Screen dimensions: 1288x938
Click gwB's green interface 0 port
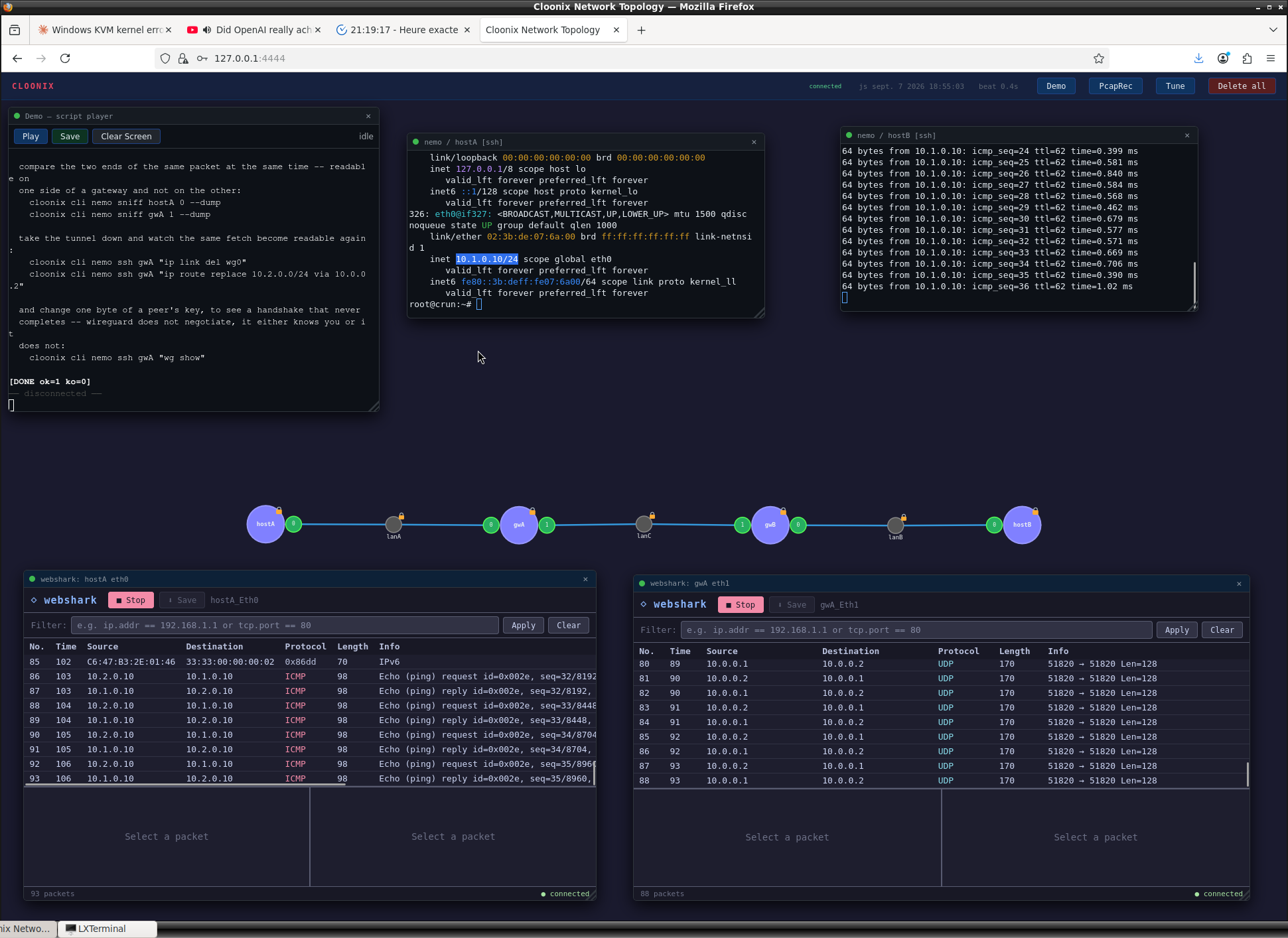[x=798, y=525]
